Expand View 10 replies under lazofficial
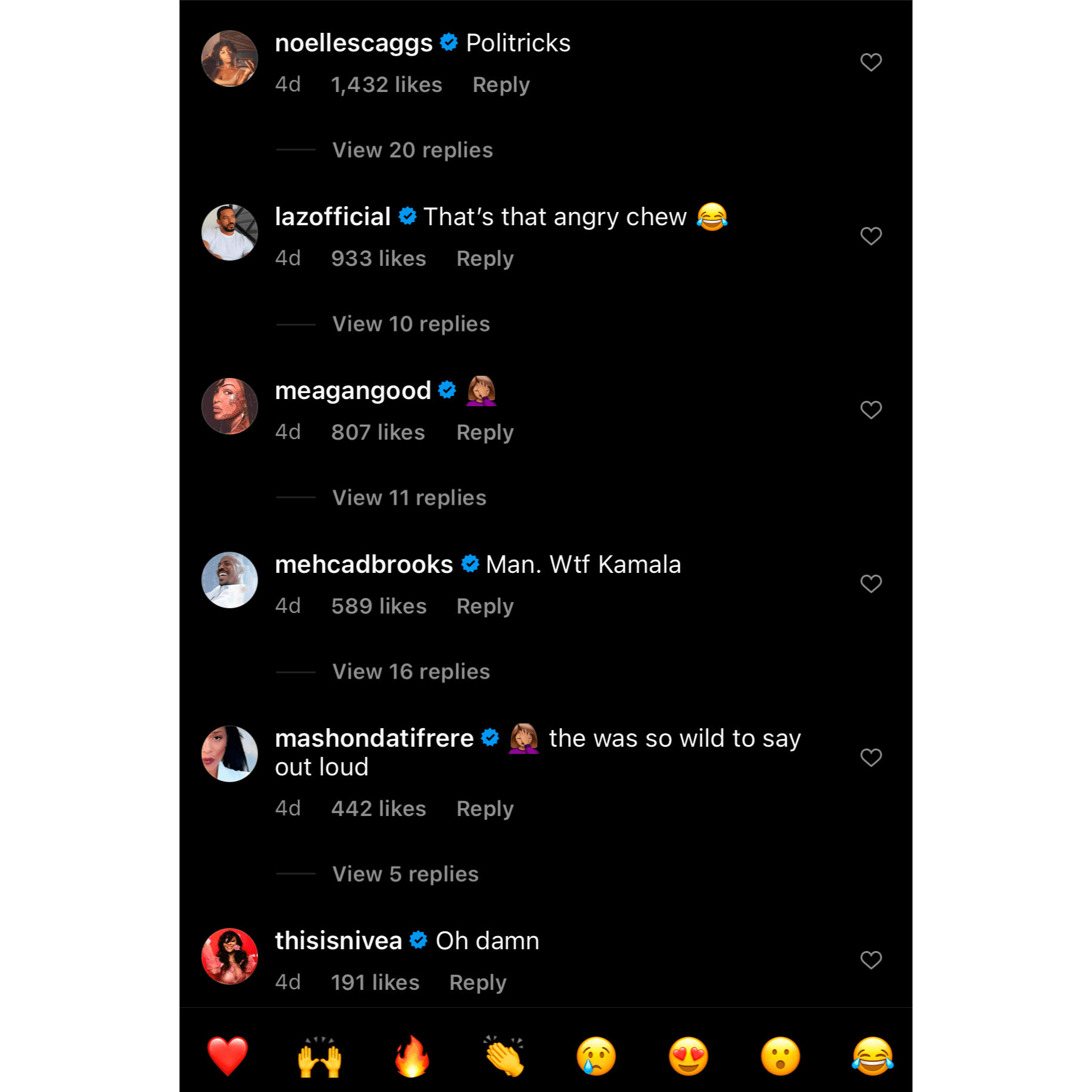Screen dimensions: 1092x1092 (x=411, y=324)
